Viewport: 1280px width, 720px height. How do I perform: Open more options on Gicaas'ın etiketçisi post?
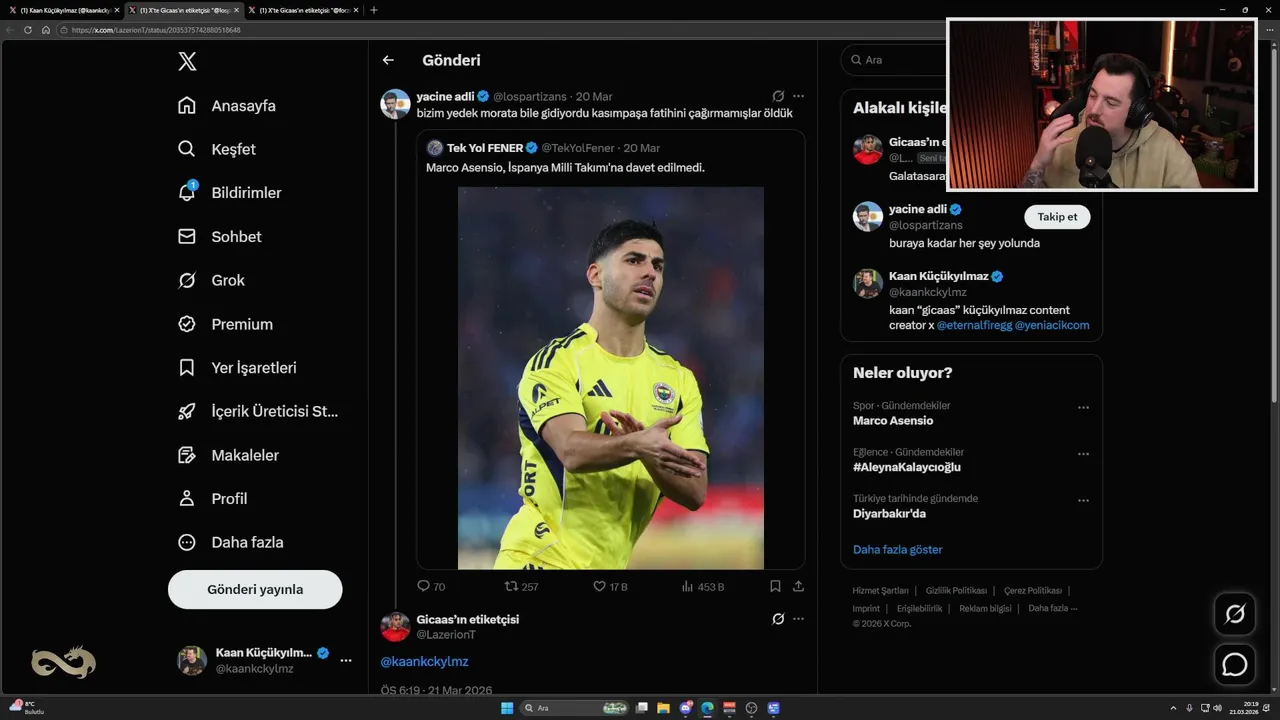pos(798,619)
